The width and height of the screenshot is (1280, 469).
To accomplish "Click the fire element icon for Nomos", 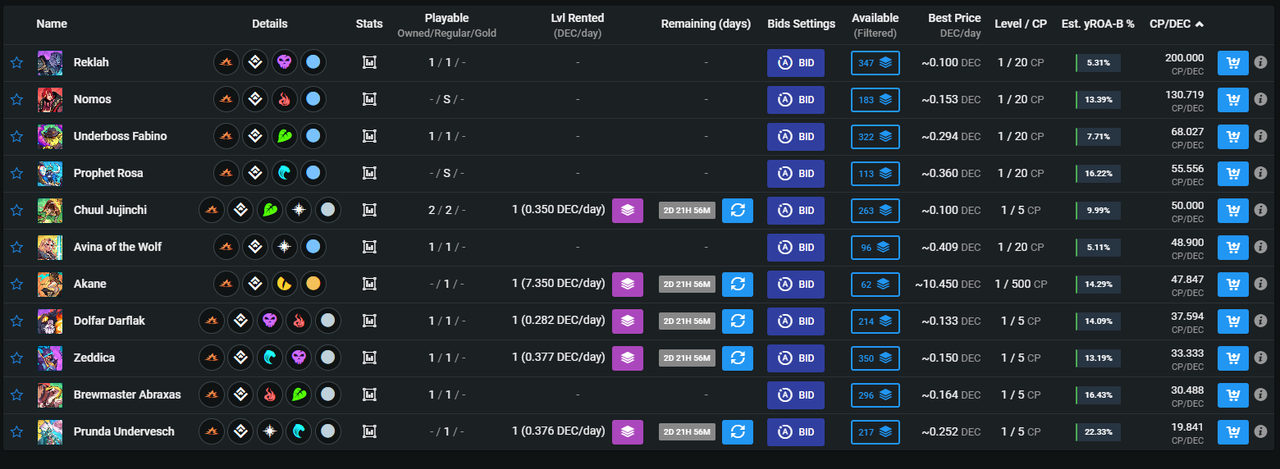I will pyautogui.click(x=285, y=100).
